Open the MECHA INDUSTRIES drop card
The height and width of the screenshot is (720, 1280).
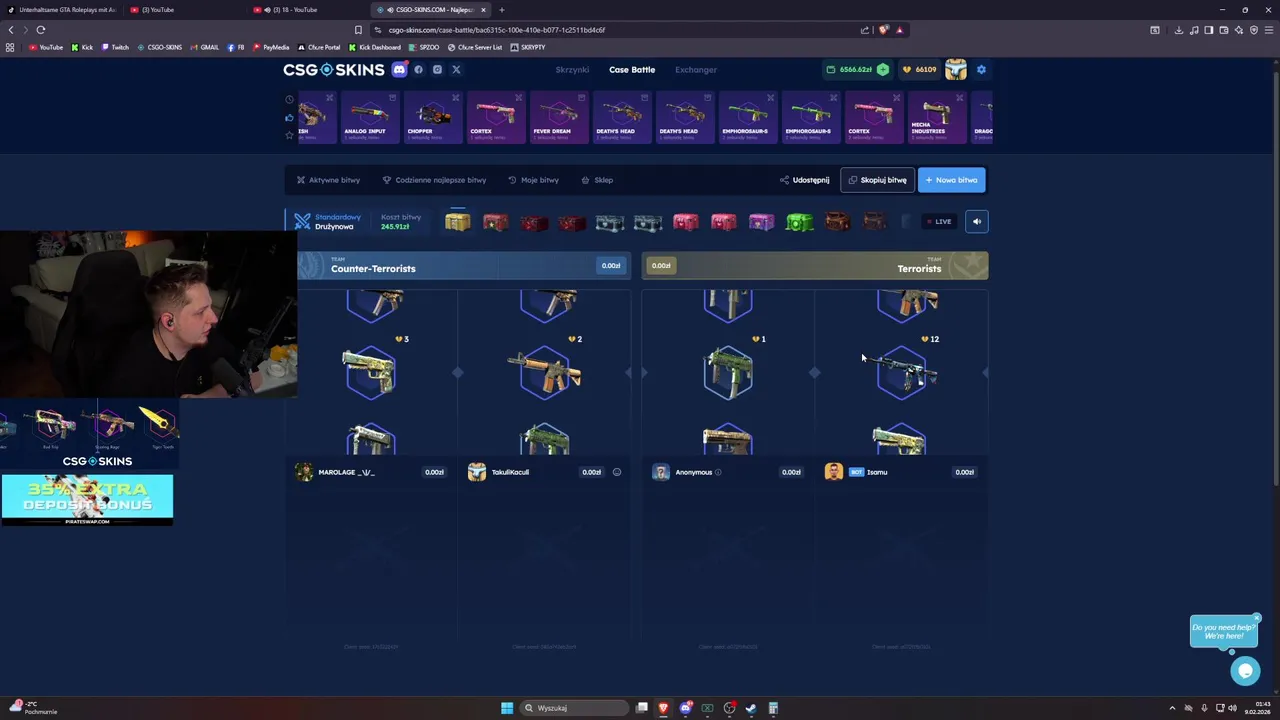point(935,117)
